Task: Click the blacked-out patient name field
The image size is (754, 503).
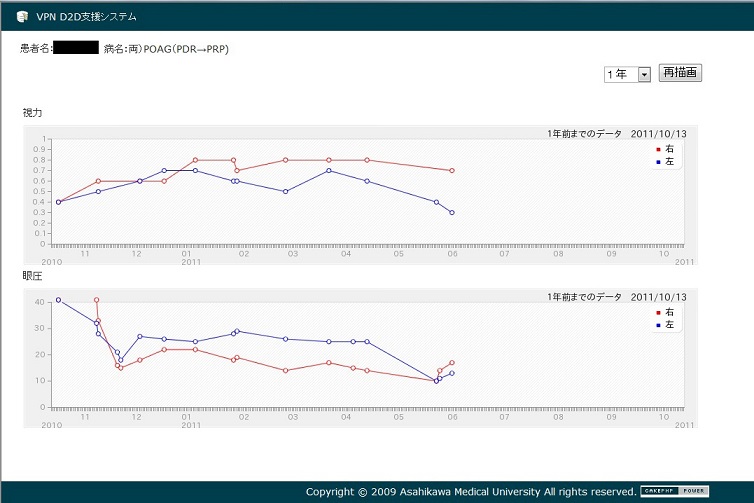Action: click(76, 47)
